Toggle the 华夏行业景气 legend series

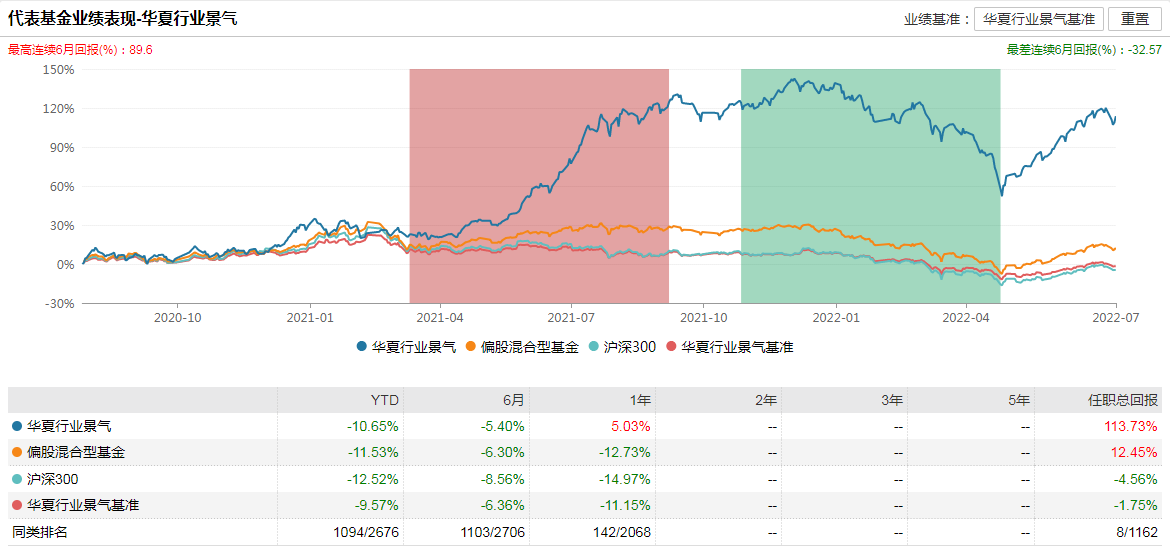406,347
